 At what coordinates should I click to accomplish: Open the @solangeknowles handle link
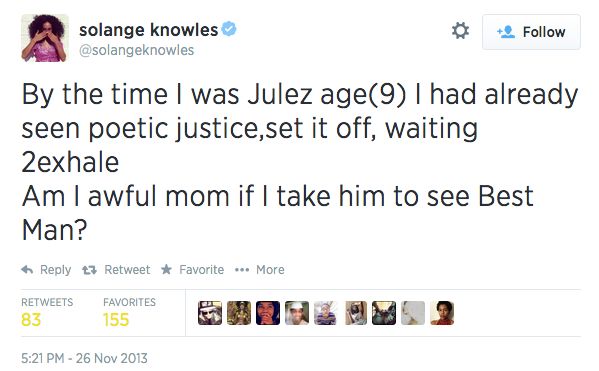tap(136, 50)
